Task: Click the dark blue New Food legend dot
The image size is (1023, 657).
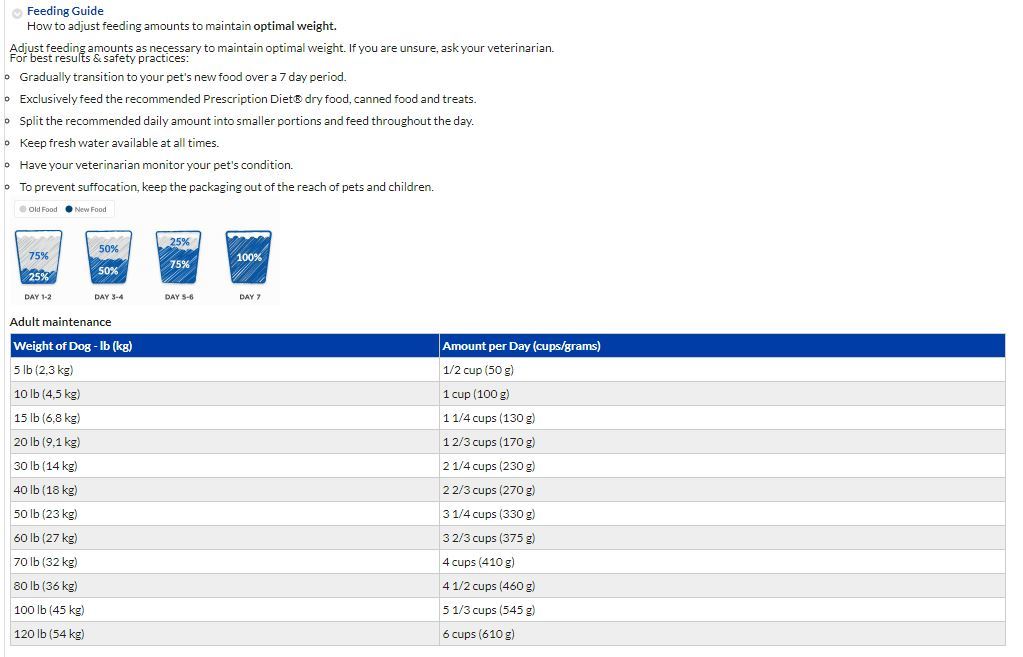Action: [69, 209]
